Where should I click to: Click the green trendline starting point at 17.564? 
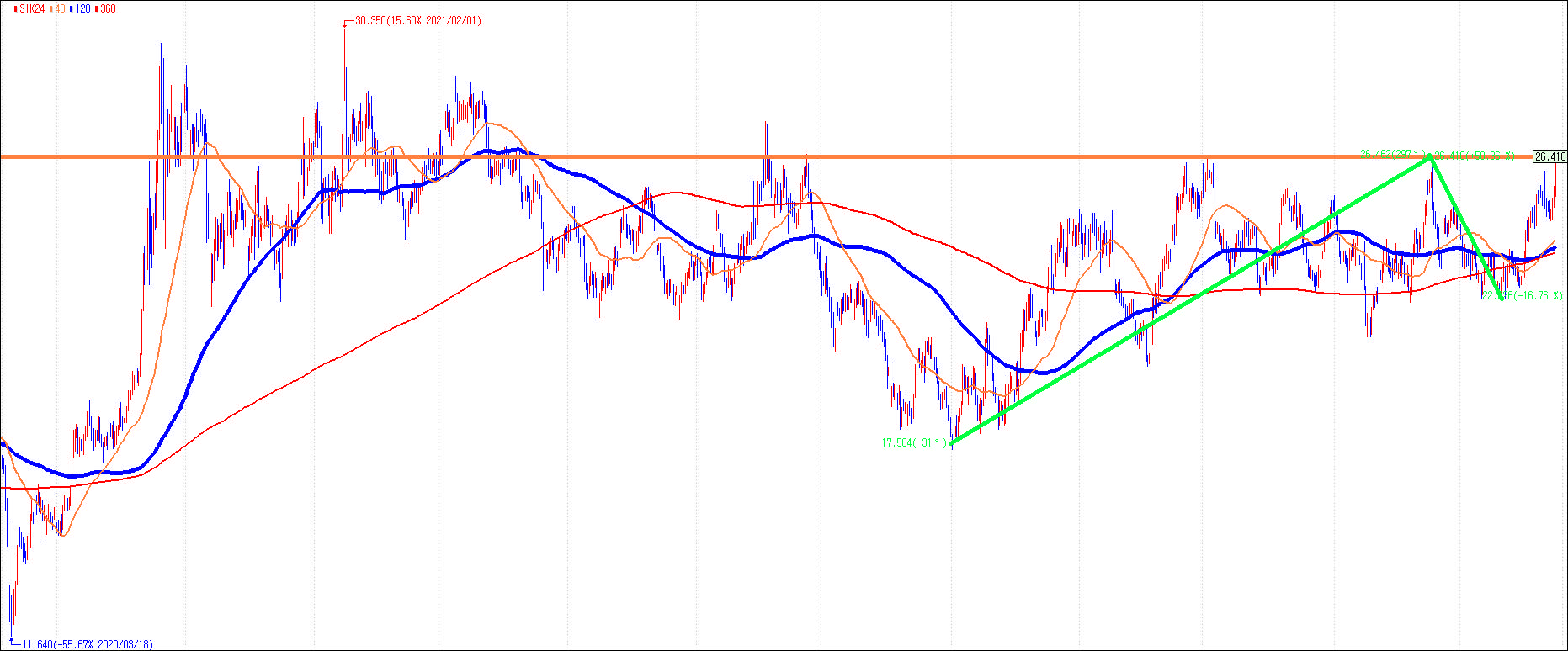(952, 442)
